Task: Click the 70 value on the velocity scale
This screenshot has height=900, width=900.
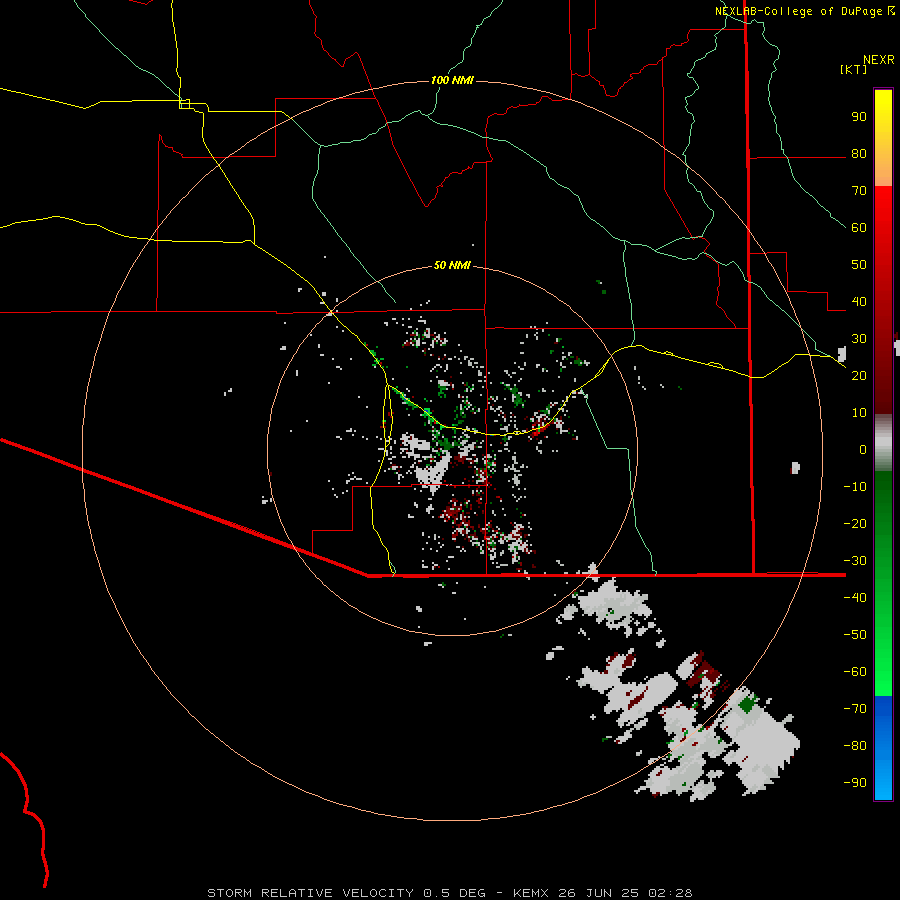Action: click(x=859, y=191)
